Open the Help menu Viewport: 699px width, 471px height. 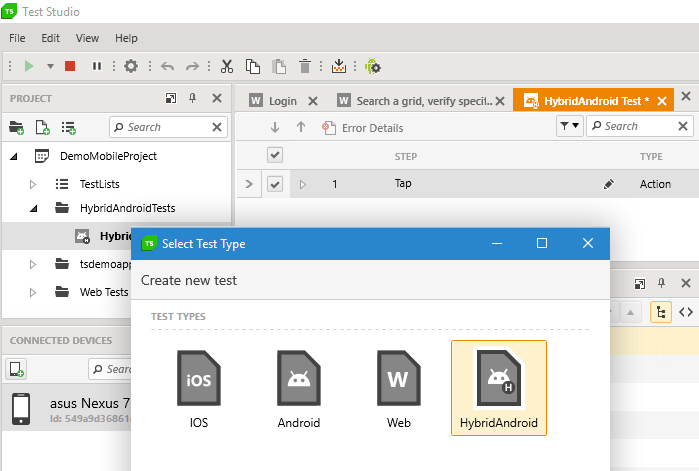pyautogui.click(x=126, y=38)
